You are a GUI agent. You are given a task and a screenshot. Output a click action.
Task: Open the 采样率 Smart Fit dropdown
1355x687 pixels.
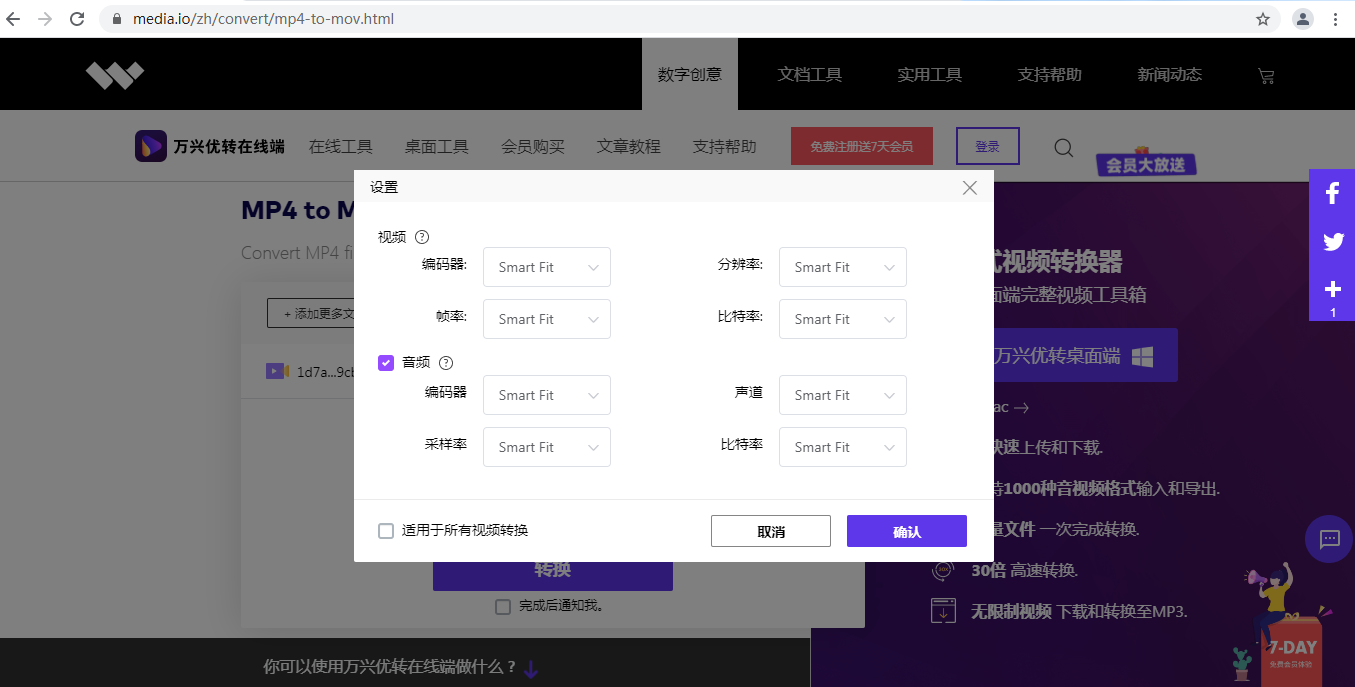tap(546, 447)
